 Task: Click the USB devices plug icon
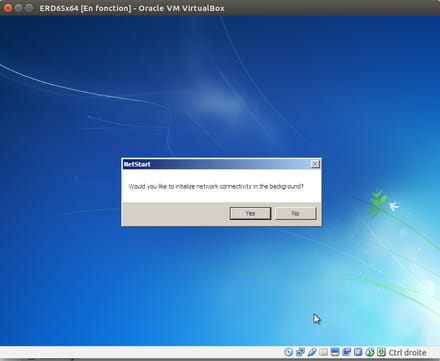(x=312, y=352)
